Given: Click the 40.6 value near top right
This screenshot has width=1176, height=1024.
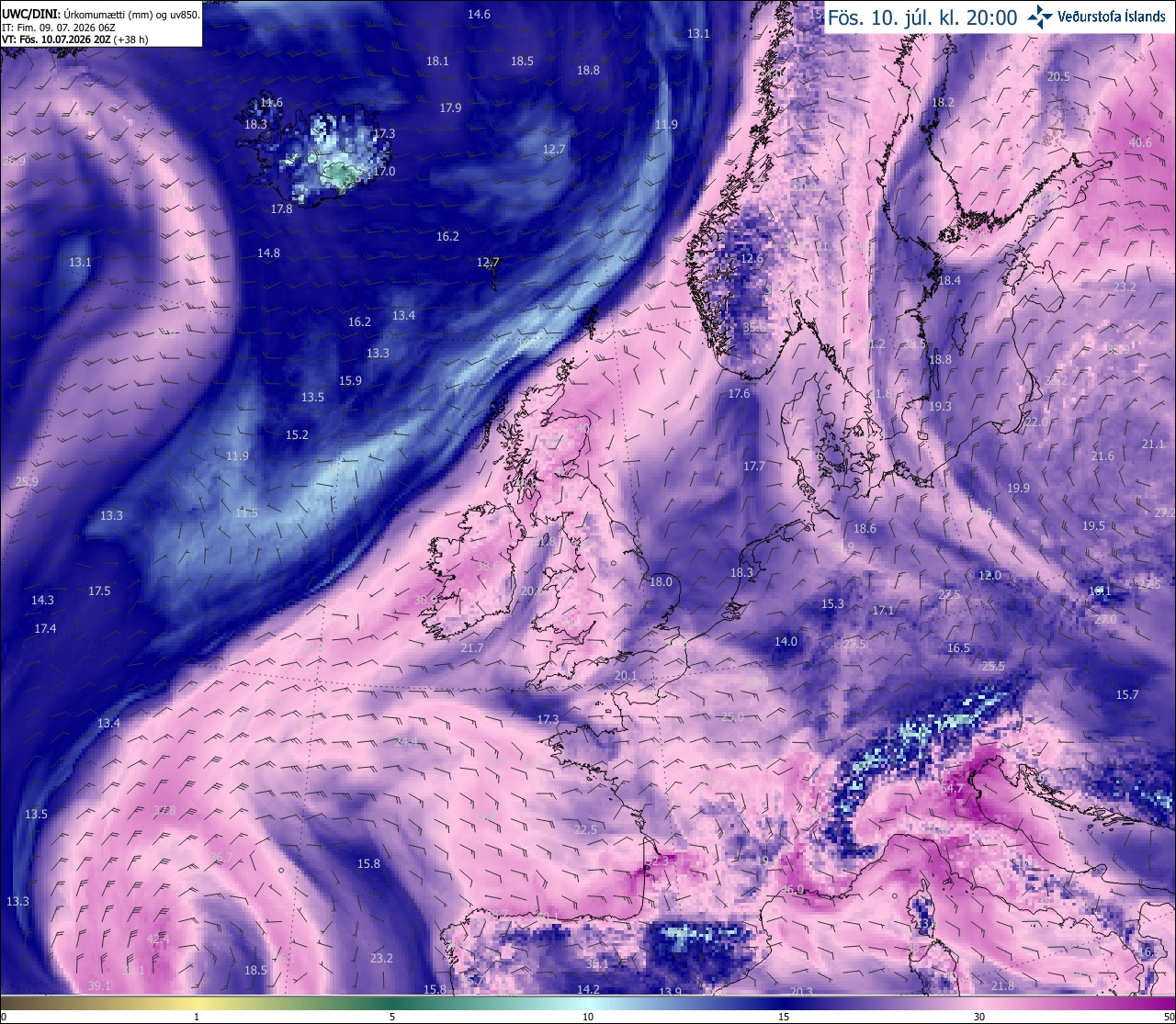Looking at the screenshot, I should (1139, 142).
